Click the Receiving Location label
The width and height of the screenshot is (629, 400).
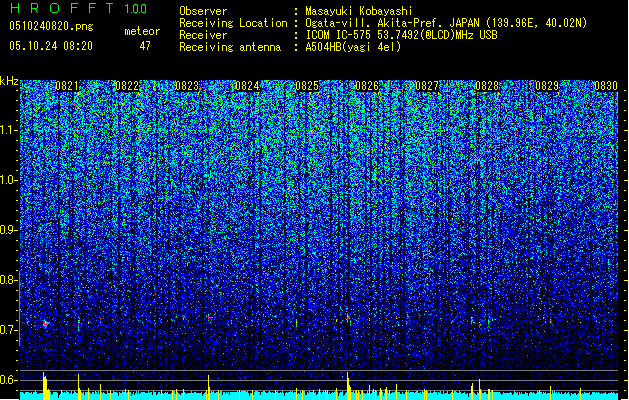coord(233,23)
